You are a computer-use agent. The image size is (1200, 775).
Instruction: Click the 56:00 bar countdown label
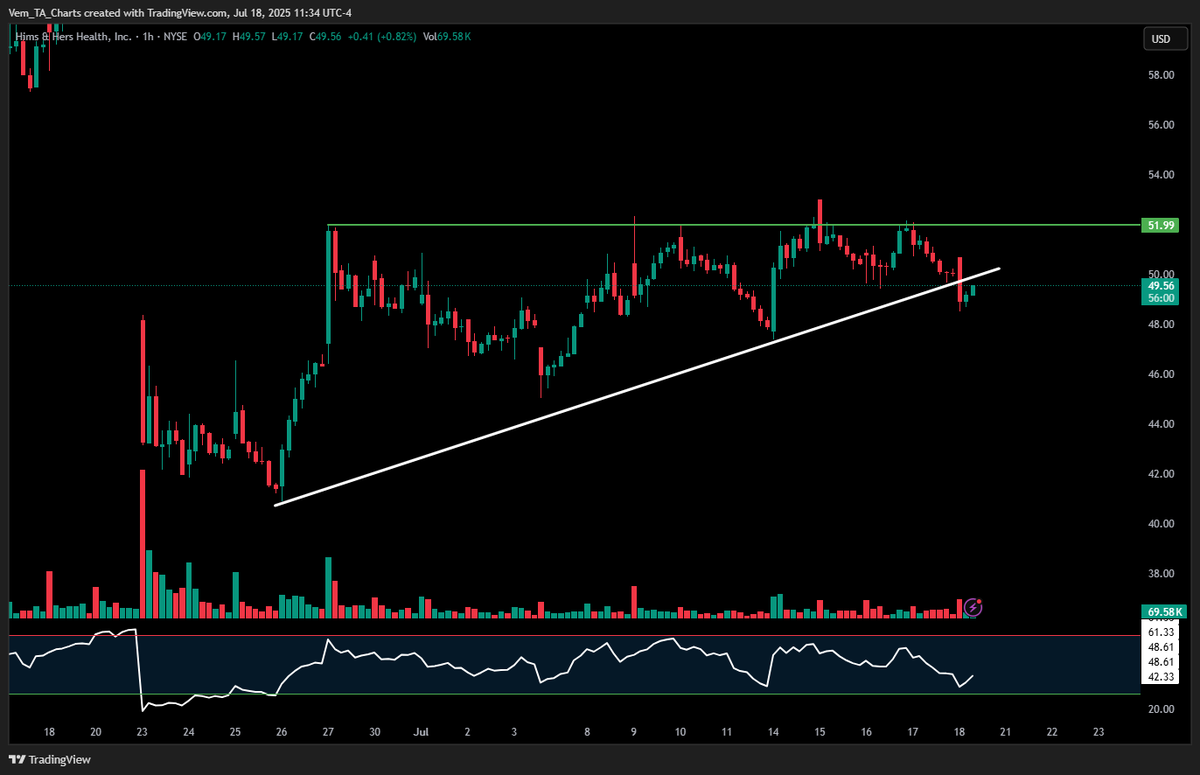[x=1161, y=297]
